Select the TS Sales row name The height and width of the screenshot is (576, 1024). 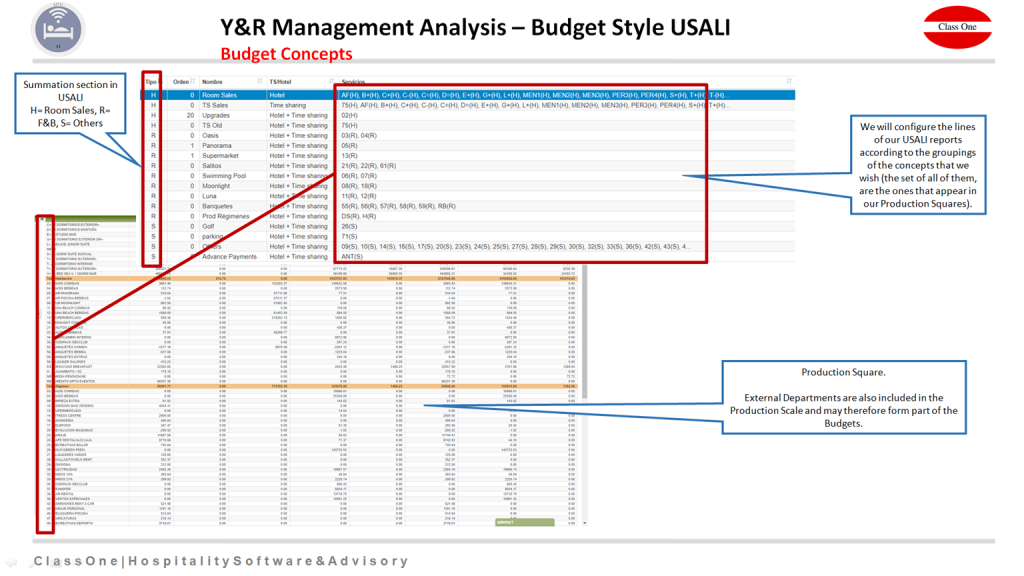click(215, 105)
